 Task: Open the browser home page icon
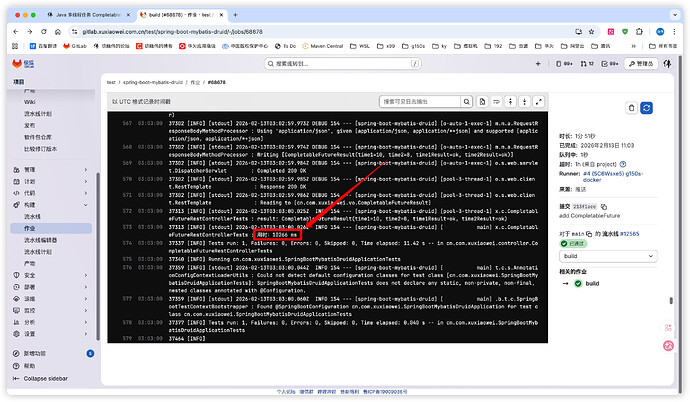58,32
